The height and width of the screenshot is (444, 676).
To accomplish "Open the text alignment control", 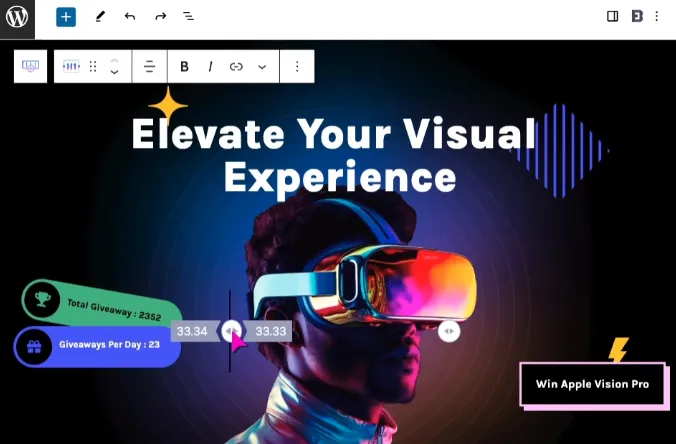I will tap(149, 66).
